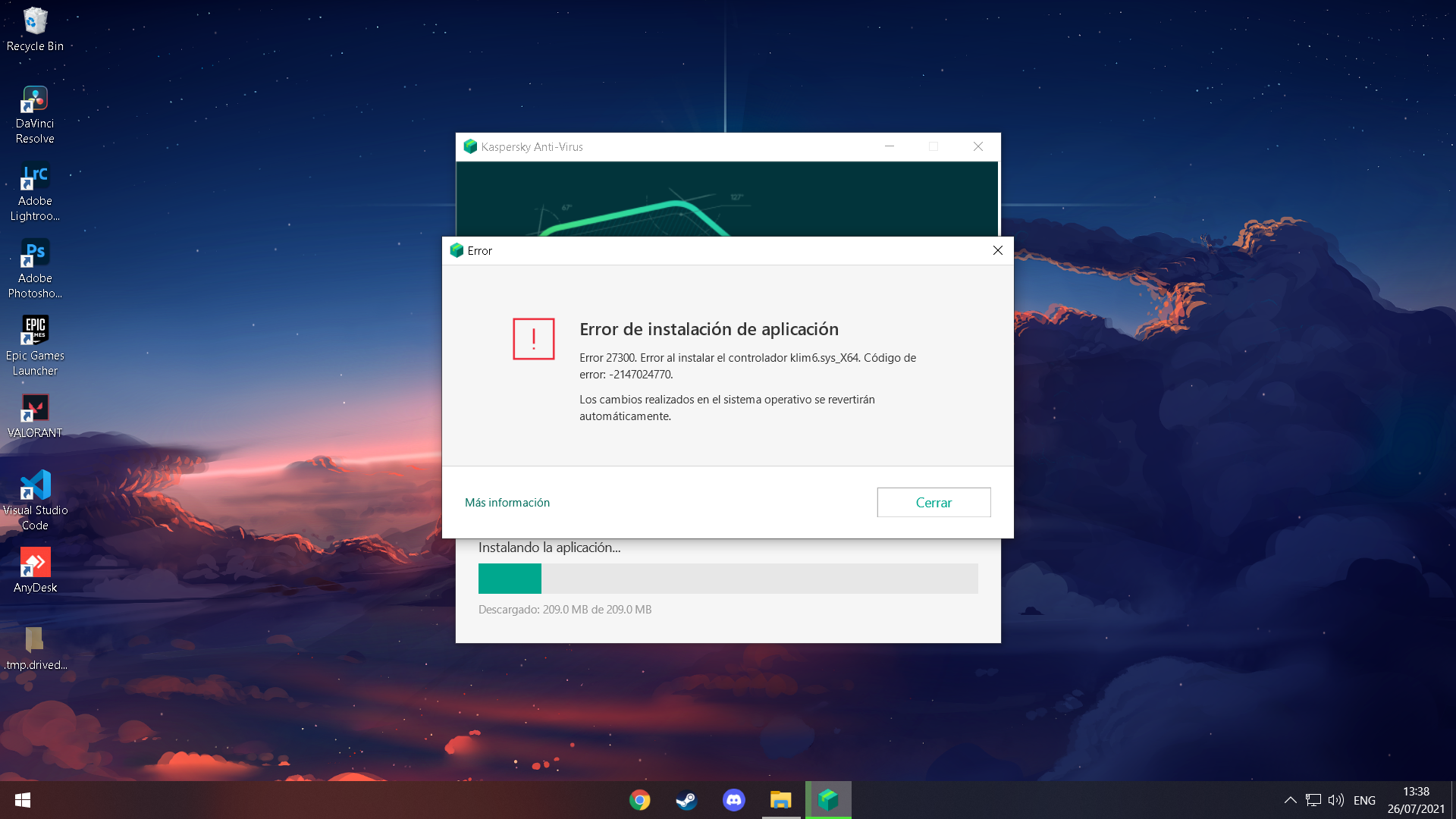Open the Más información link
The width and height of the screenshot is (1456, 819).
[507, 502]
